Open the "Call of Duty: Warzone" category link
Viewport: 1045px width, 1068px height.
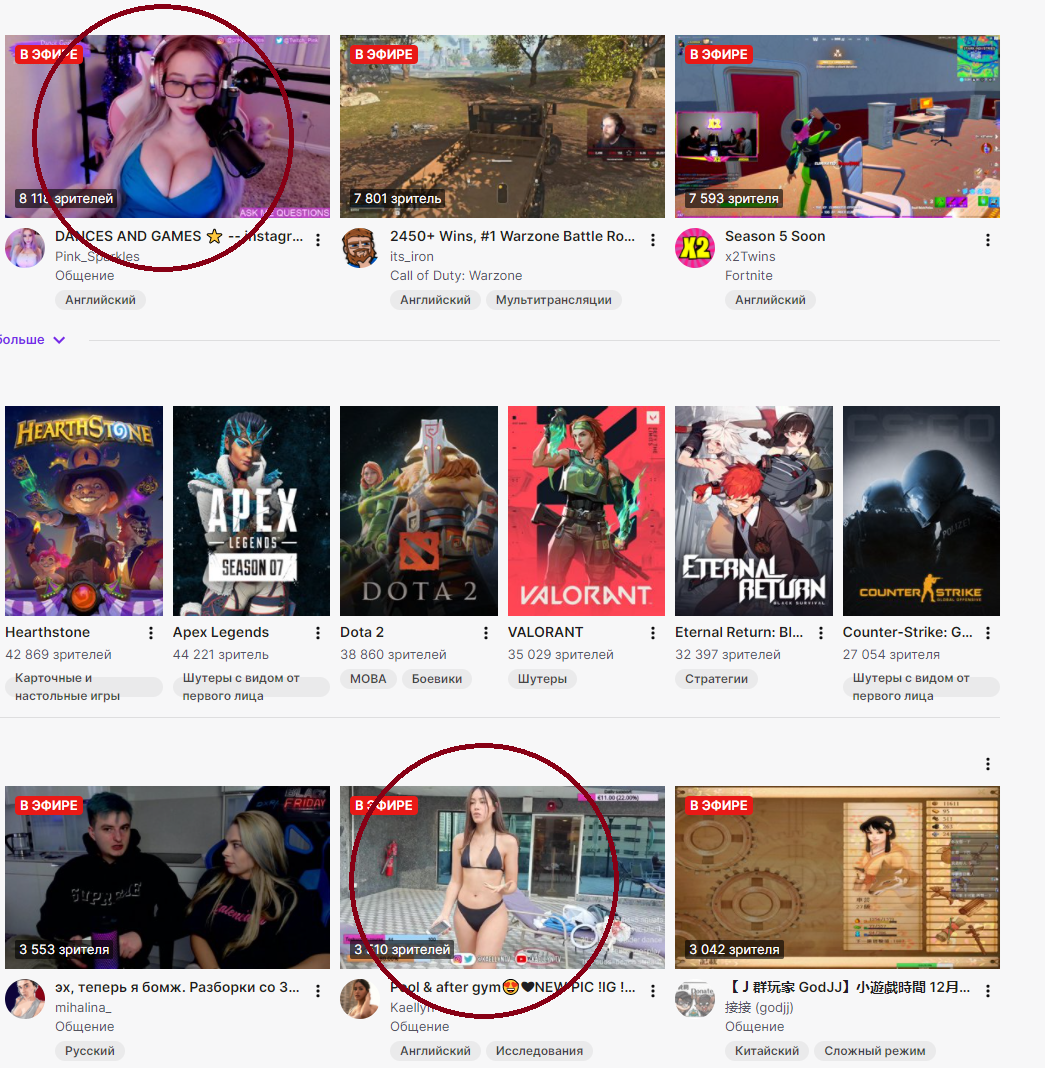pos(455,276)
